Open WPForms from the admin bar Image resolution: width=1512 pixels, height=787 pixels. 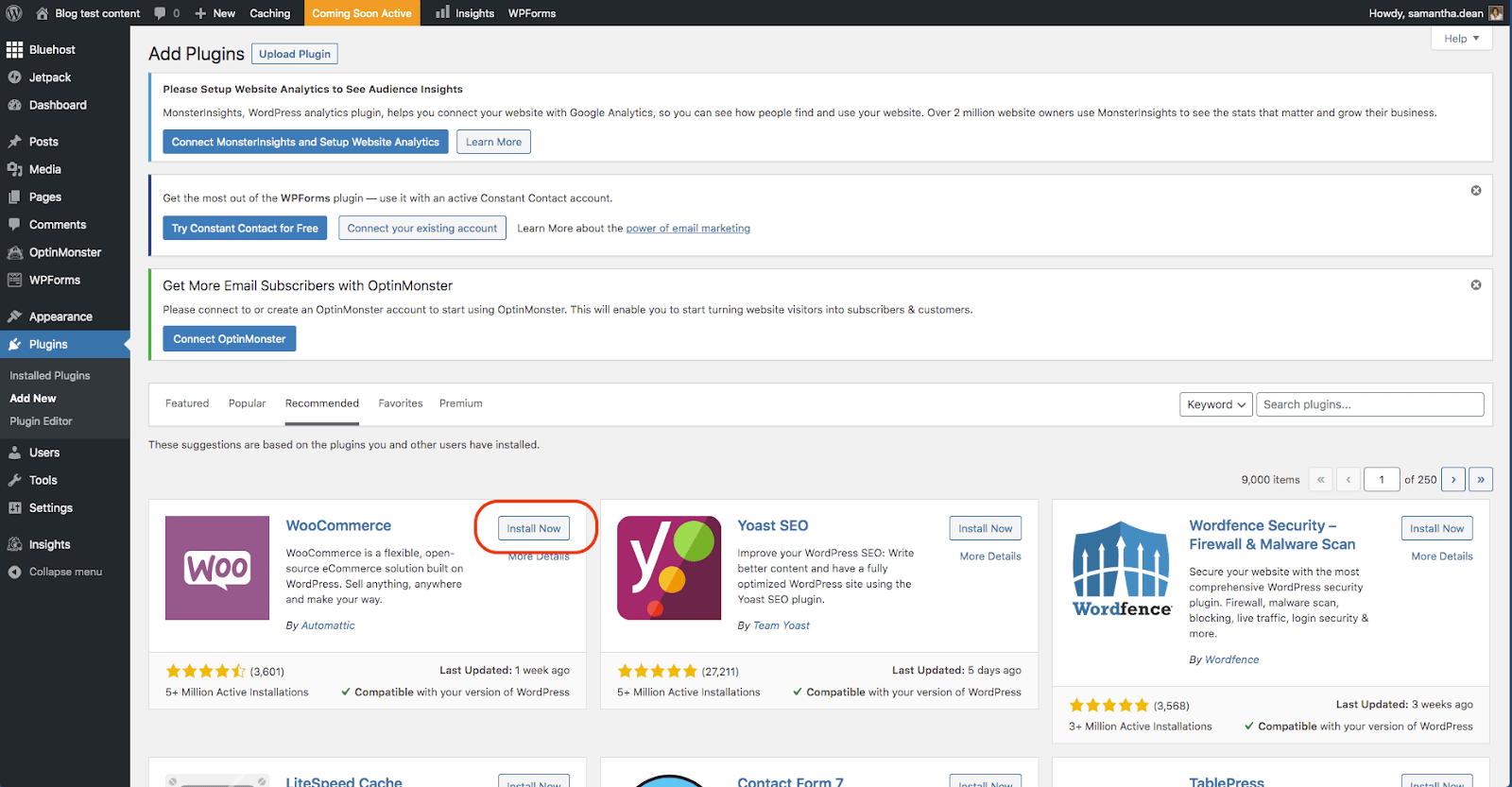click(532, 13)
